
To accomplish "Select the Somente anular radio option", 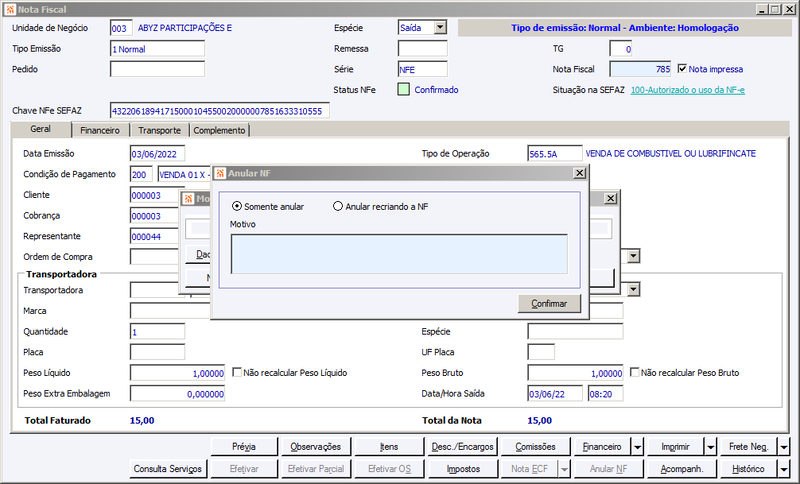I will pyautogui.click(x=237, y=206).
